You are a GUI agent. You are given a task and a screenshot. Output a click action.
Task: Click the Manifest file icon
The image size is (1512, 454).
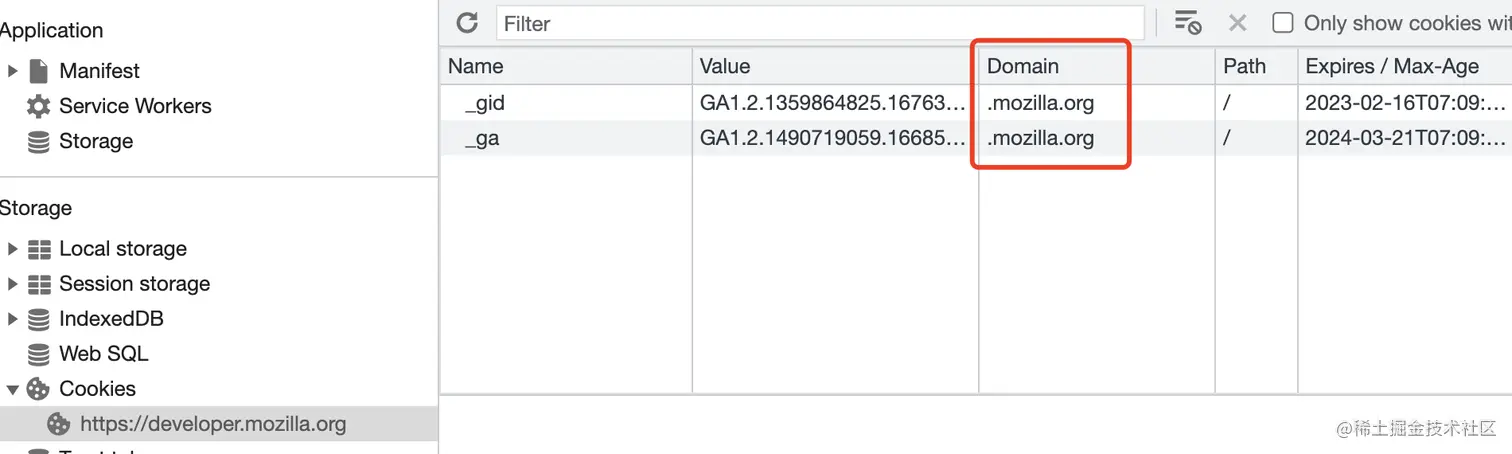[39, 71]
